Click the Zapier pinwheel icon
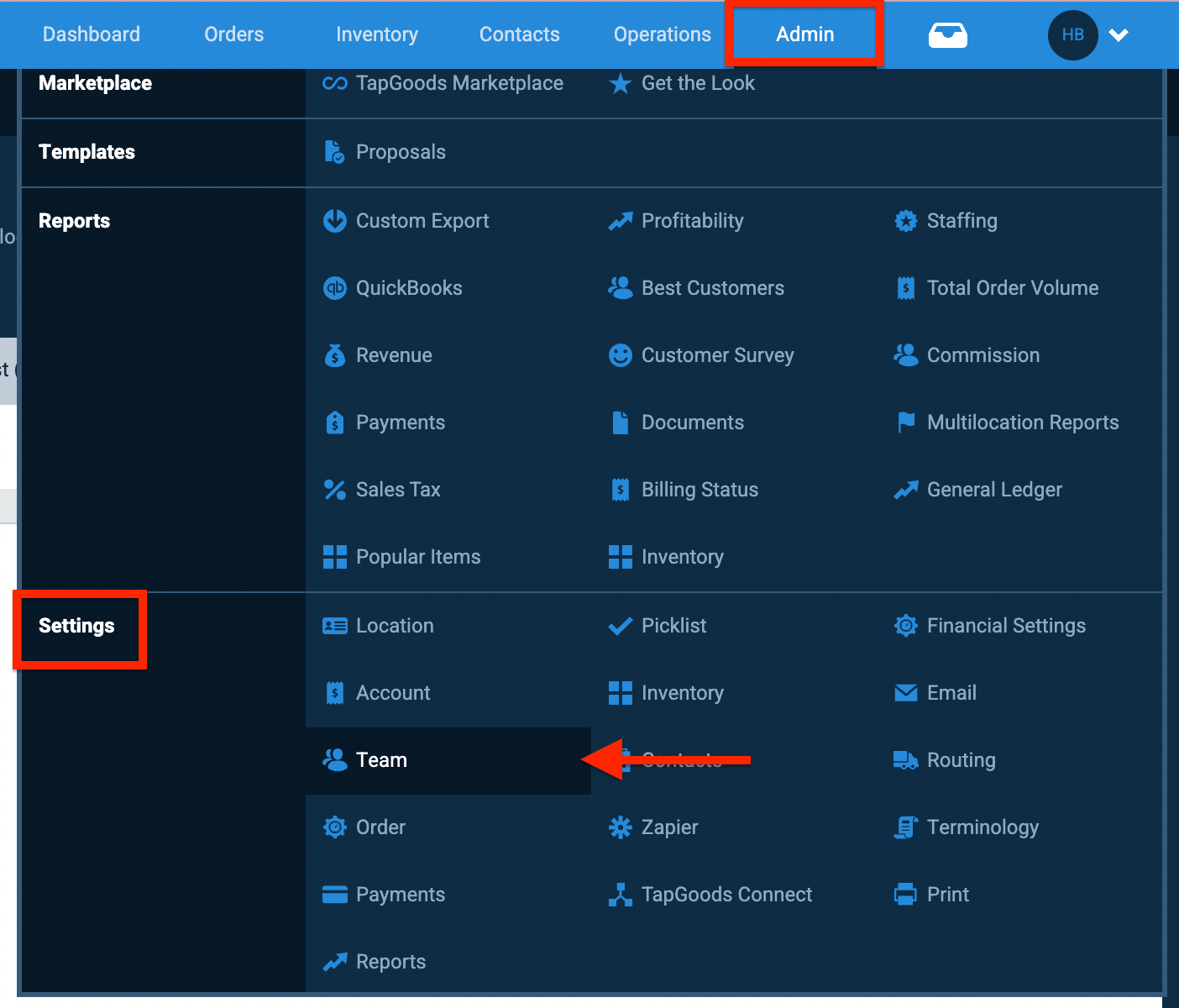Viewport: 1179px width, 1008px height. tap(621, 827)
